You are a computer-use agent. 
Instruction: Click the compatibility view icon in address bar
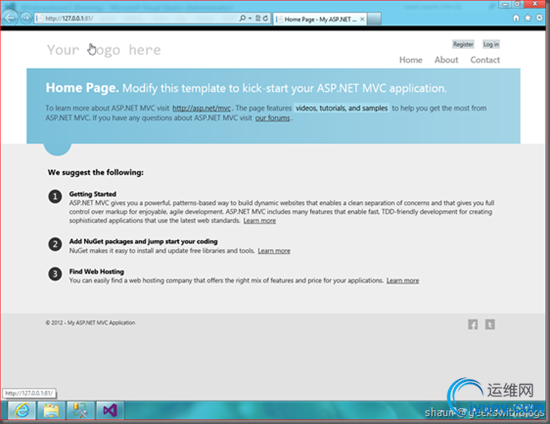click(258, 18)
